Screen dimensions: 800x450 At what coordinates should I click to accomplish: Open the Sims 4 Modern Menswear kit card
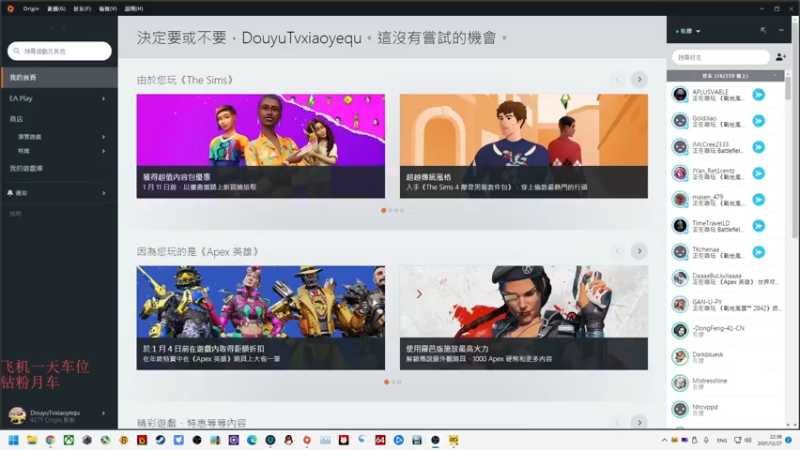(524, 146)
